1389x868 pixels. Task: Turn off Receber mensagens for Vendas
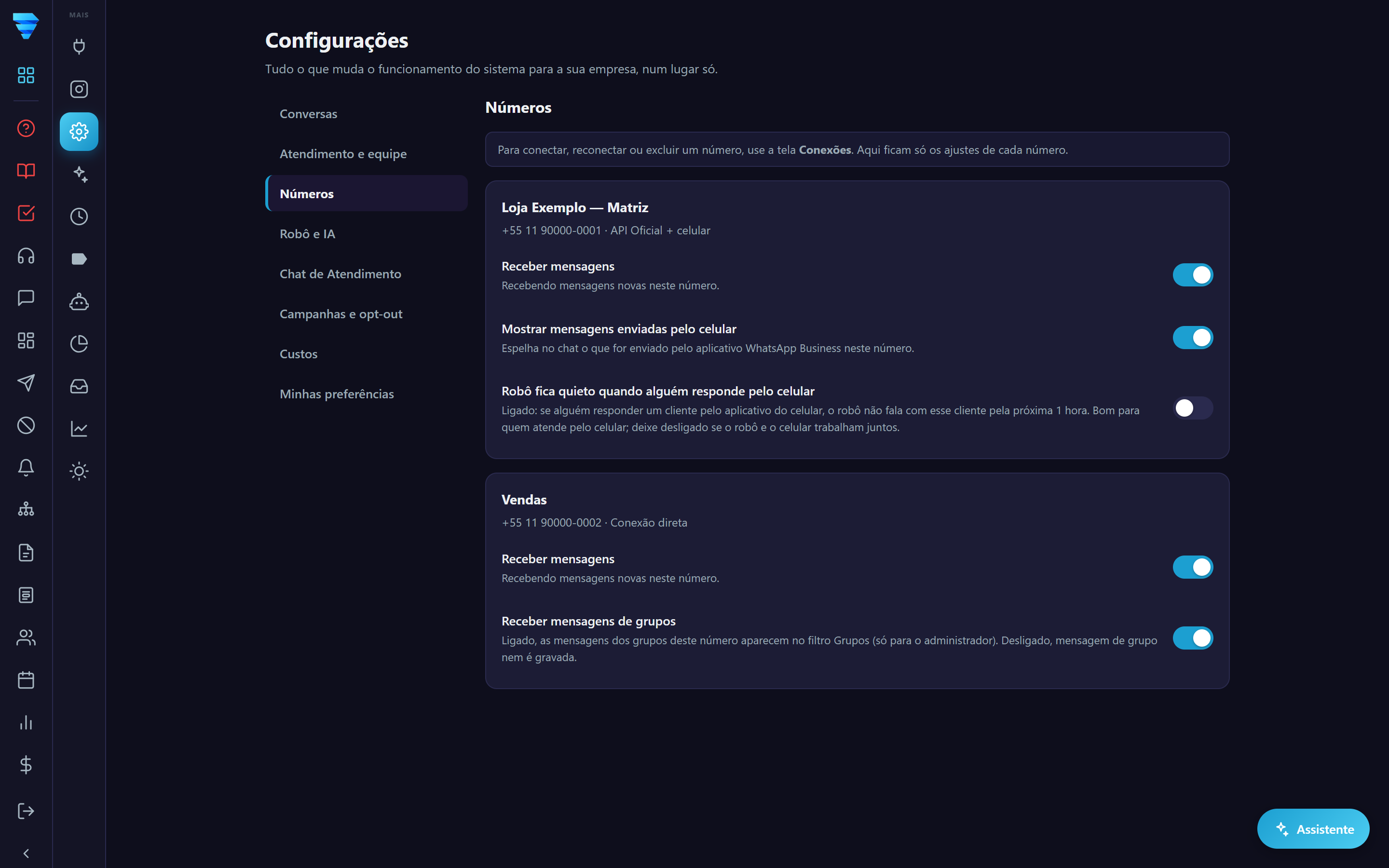1192,567
